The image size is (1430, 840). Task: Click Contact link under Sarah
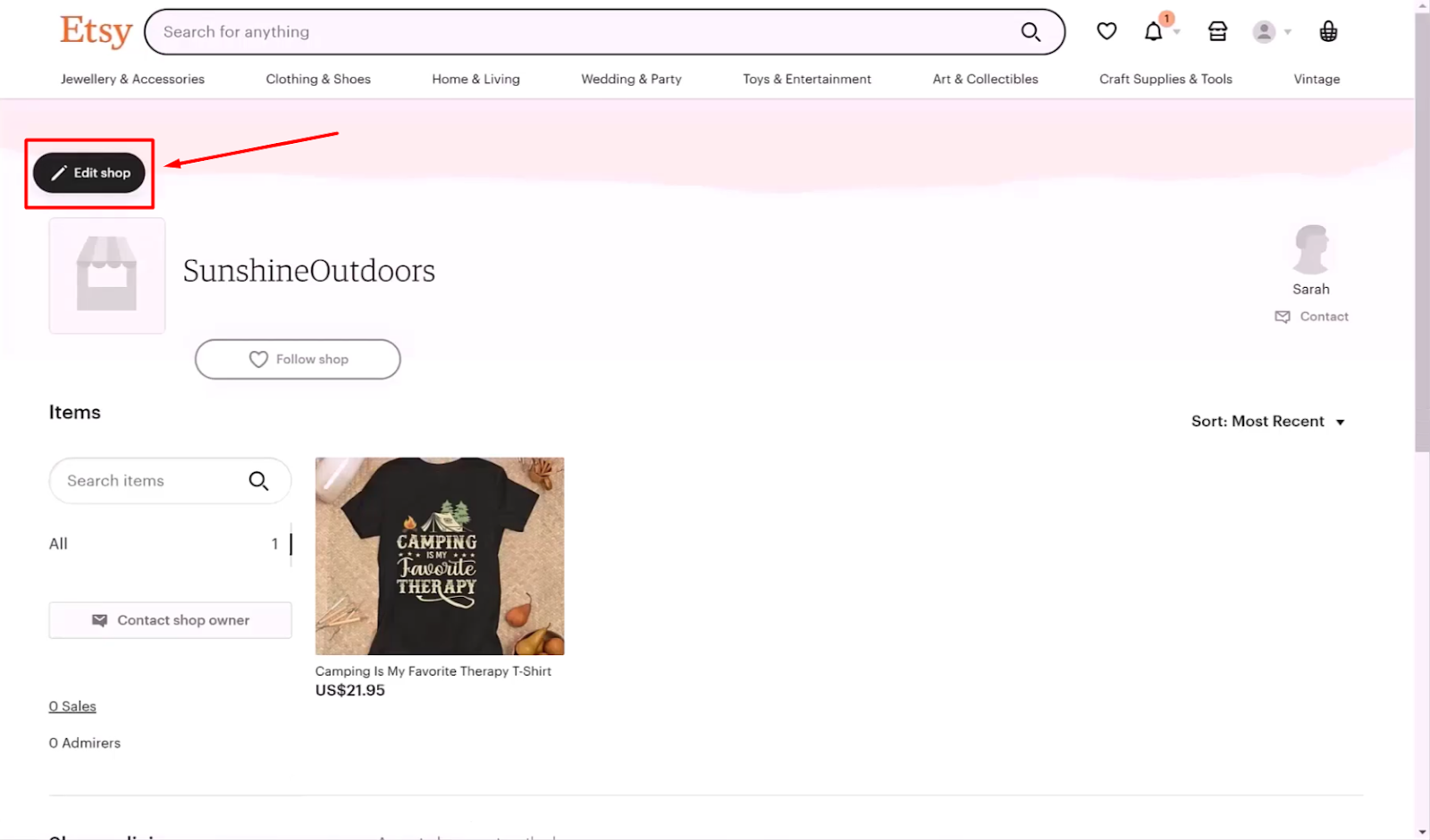(x=1311, y=316)
